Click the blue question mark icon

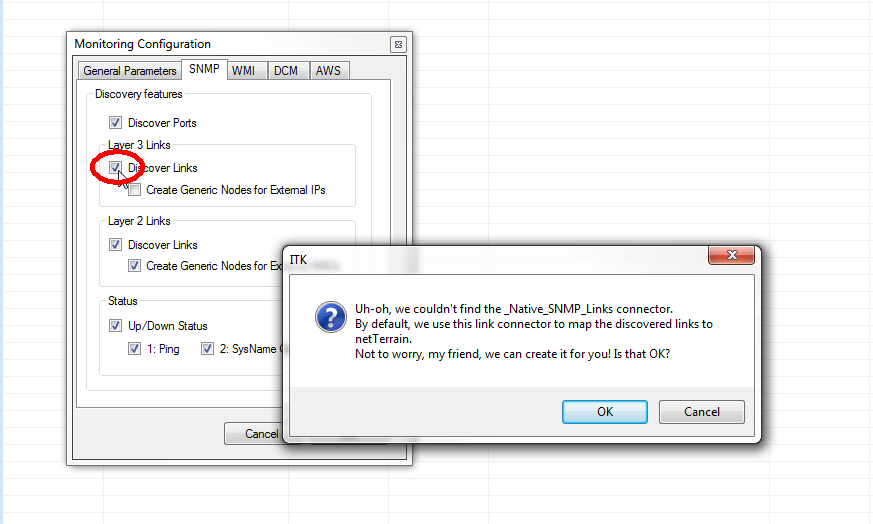click(331, 317)
